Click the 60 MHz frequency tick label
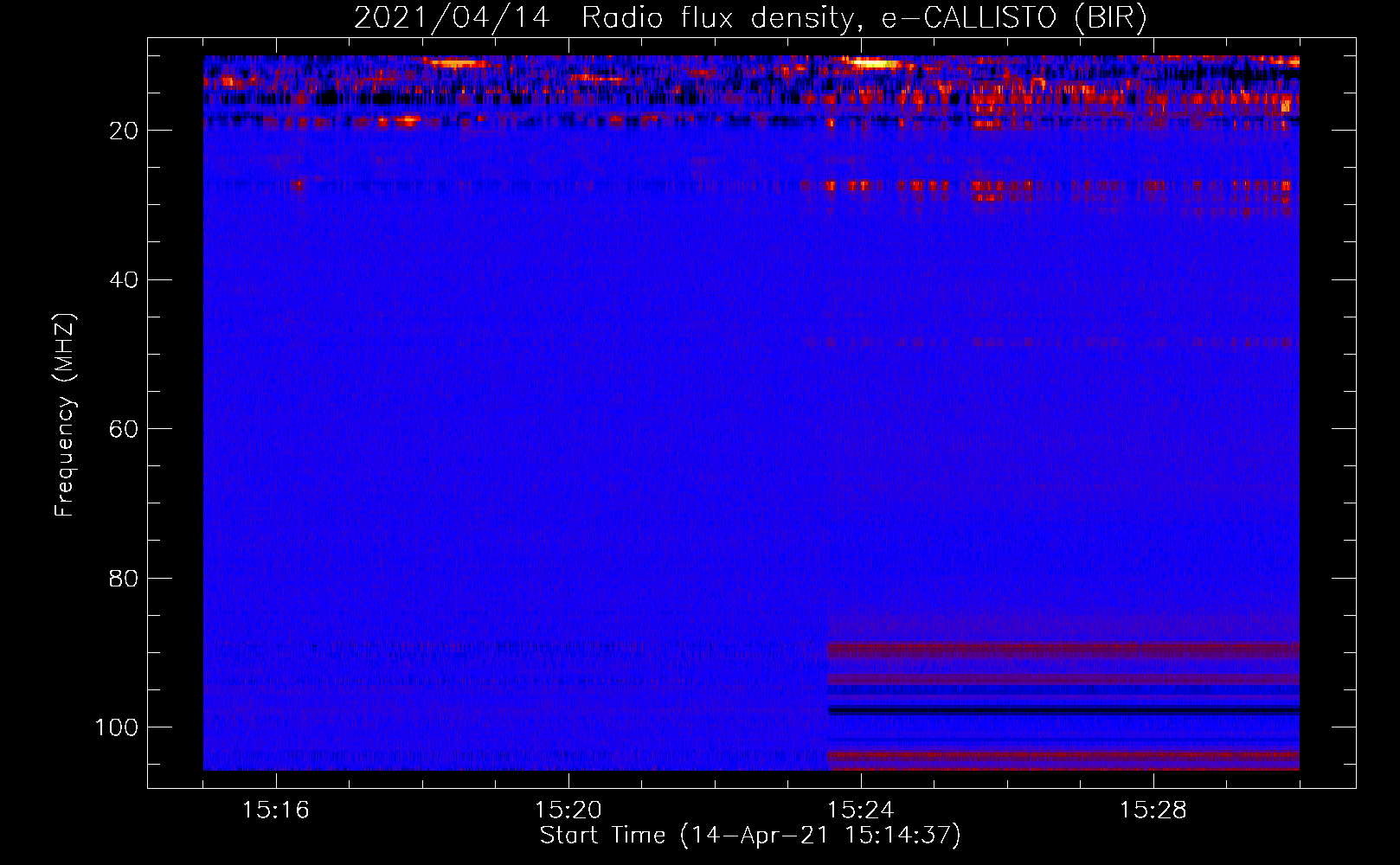The width and height of the screenshot is (1400, 865). click(x=124, y=429)
